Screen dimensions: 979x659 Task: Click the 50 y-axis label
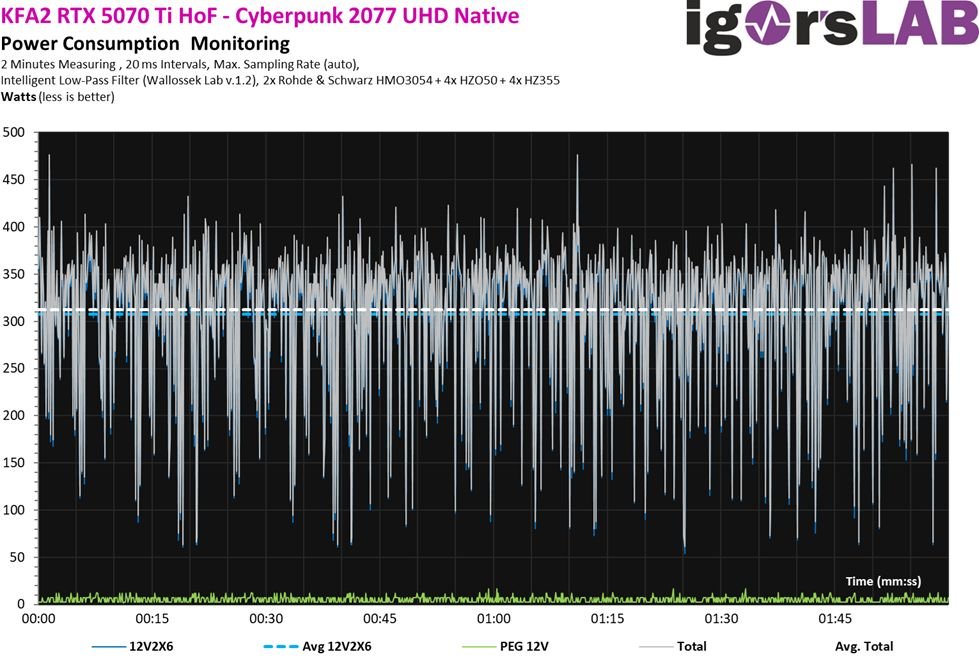click(x=17, y=557)
